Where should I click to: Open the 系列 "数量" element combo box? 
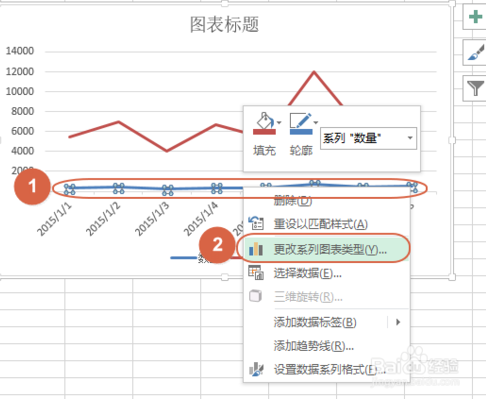click(368, 138)
